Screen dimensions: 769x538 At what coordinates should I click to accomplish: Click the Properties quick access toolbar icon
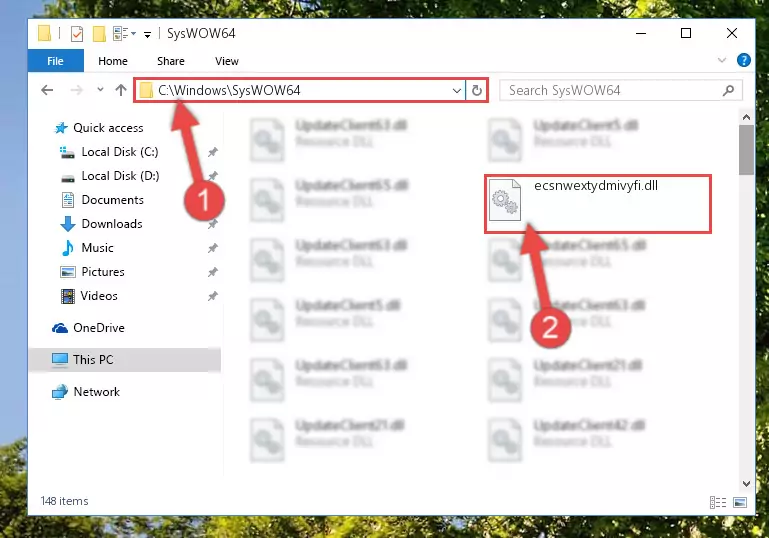pos(77,34)
